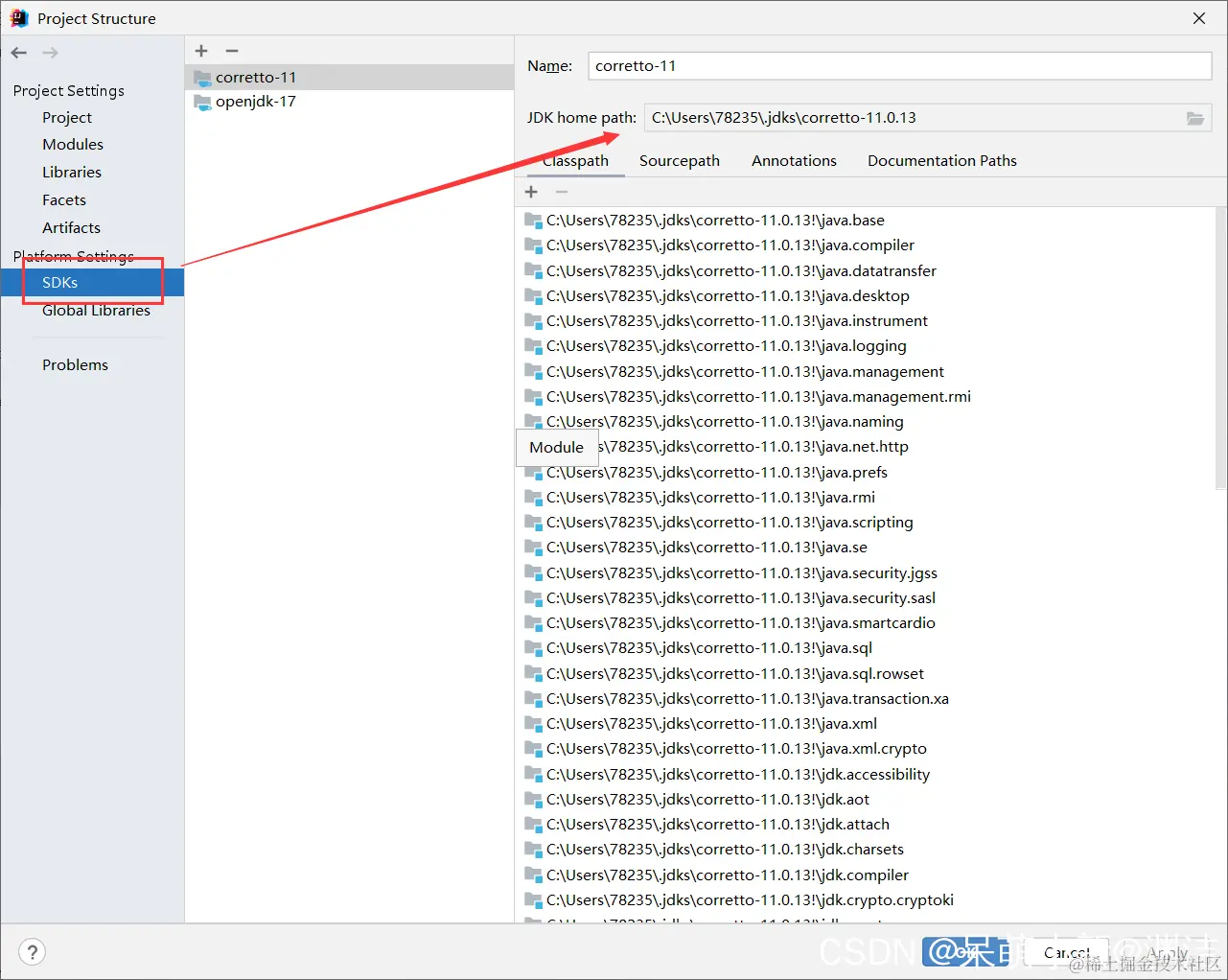The height and width of the screenshot is (980, 1228).
Task: Click folder icon beside java.se entry
Action: tap(533, 548)
